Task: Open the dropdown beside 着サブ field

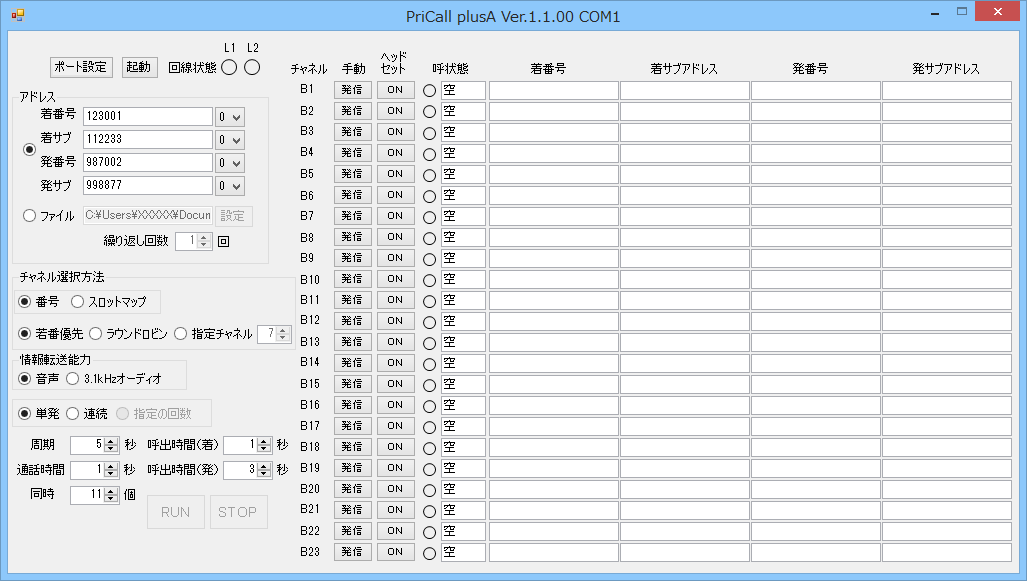Action: [230, 140]
